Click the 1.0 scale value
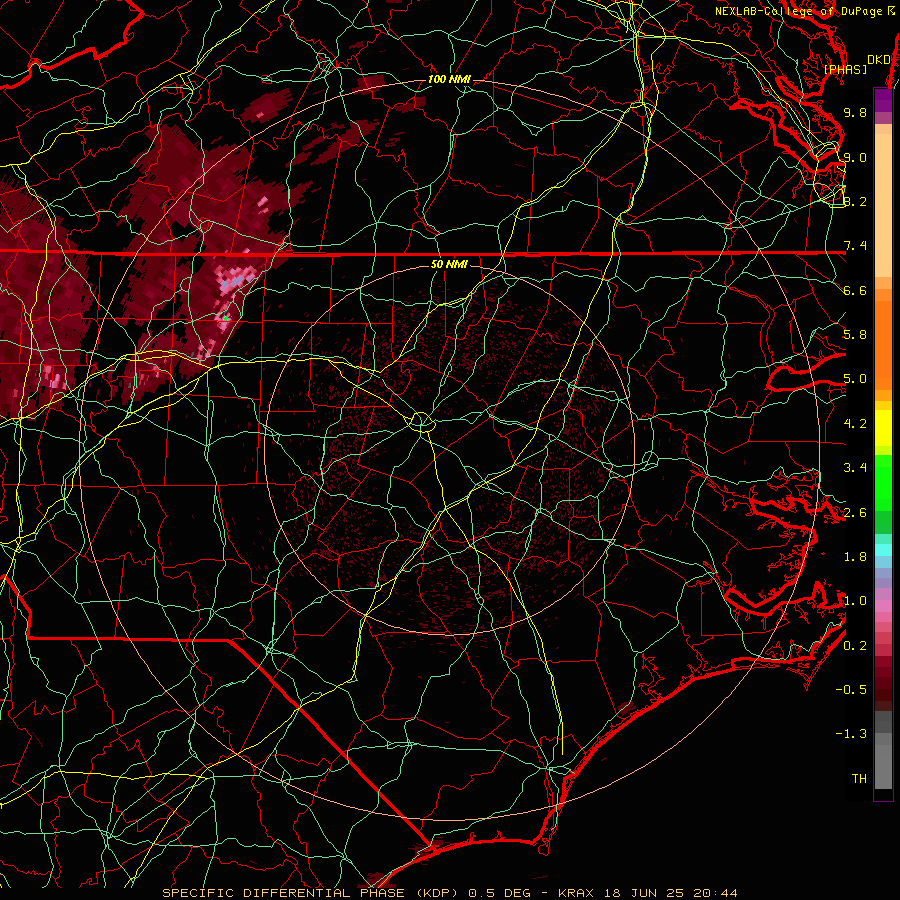Screen dimensions: 900x900 tap(855, 601)
